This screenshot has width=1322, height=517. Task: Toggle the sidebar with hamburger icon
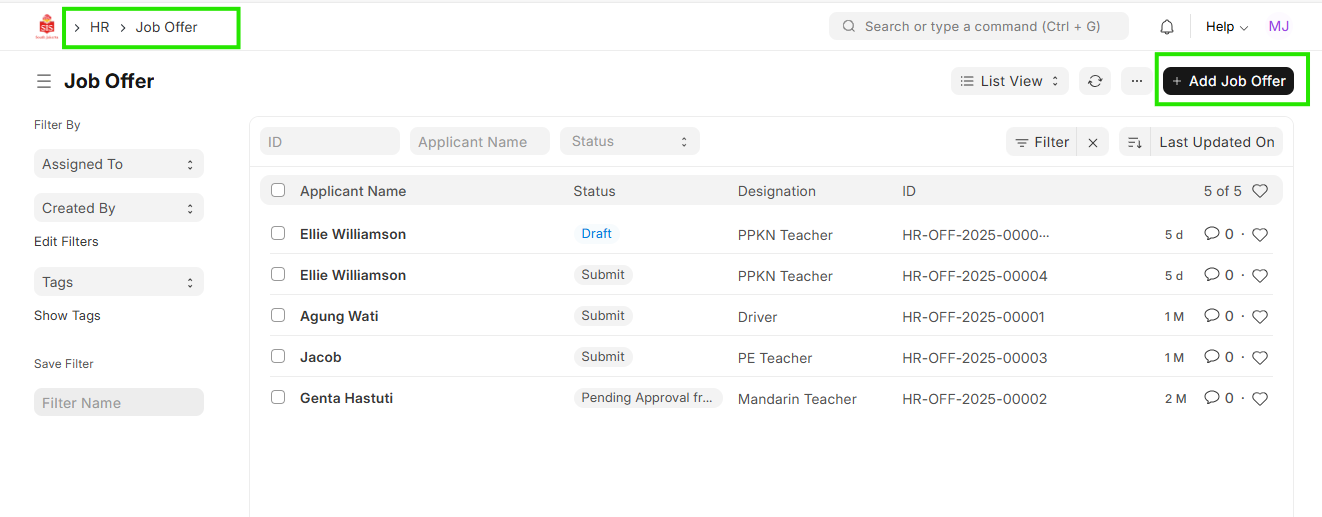pyautogui.click(x=44, y=81)
